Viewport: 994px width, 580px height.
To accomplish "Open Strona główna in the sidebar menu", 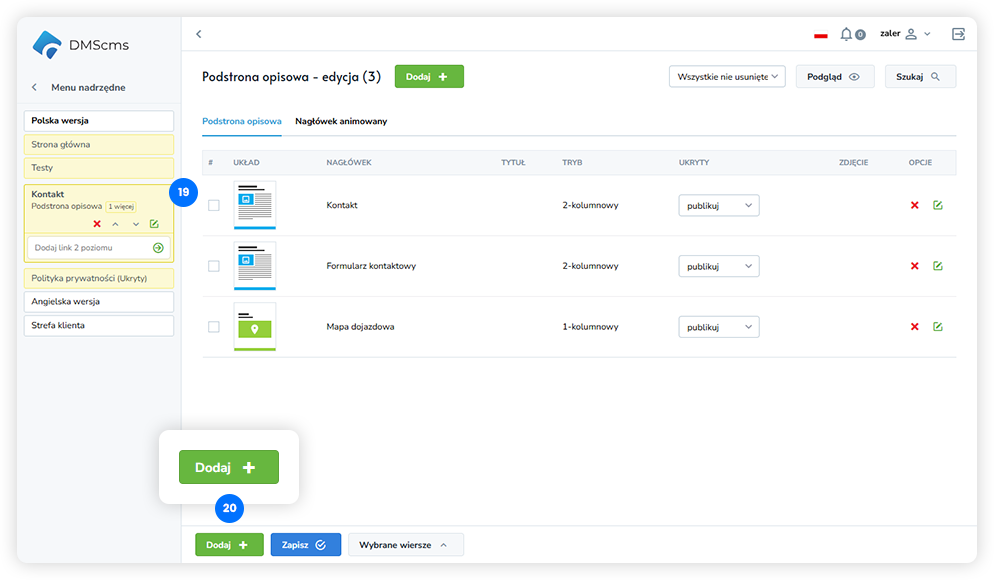I will point(98,145).
